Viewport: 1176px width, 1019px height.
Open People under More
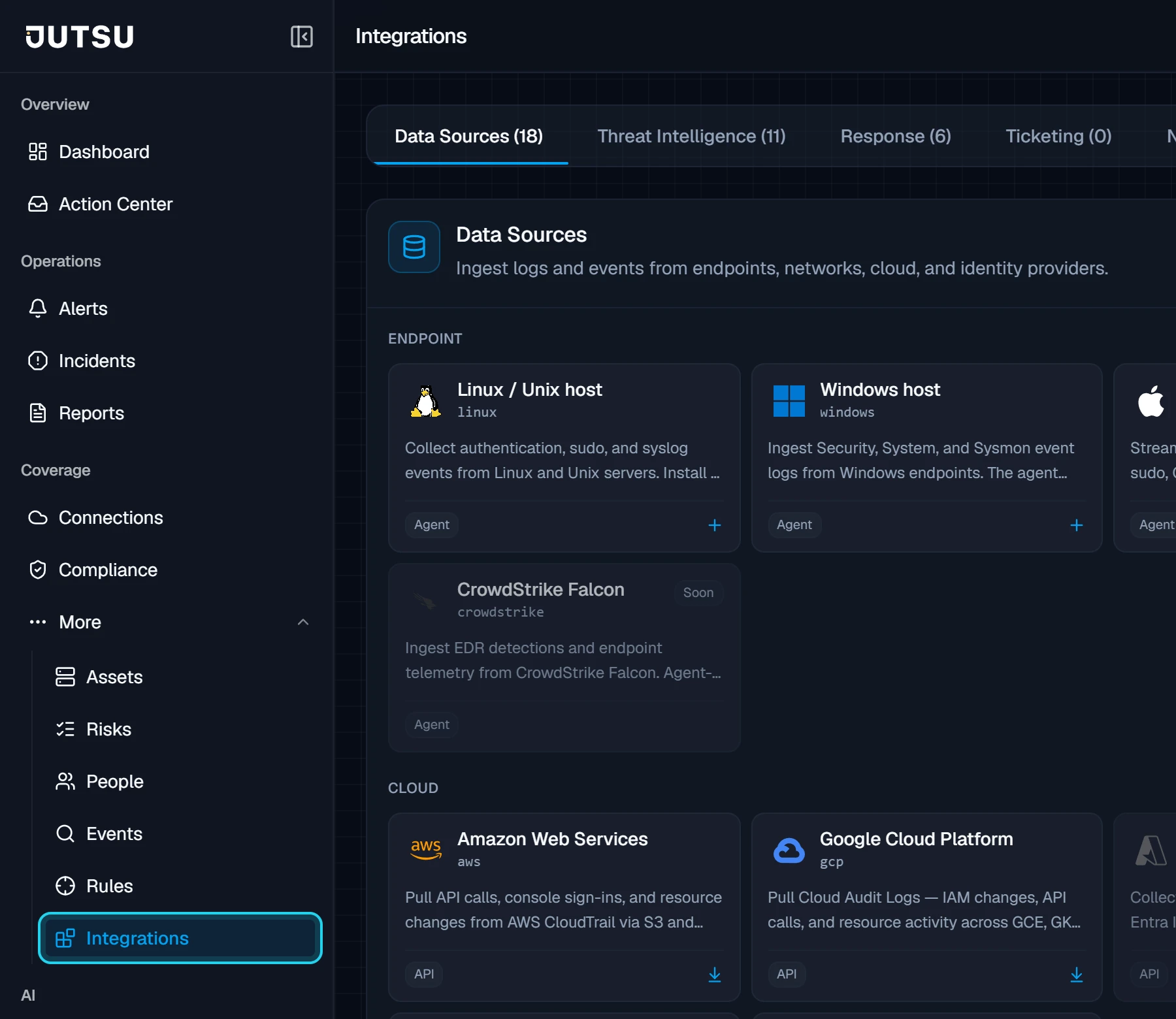click(180, 781)
